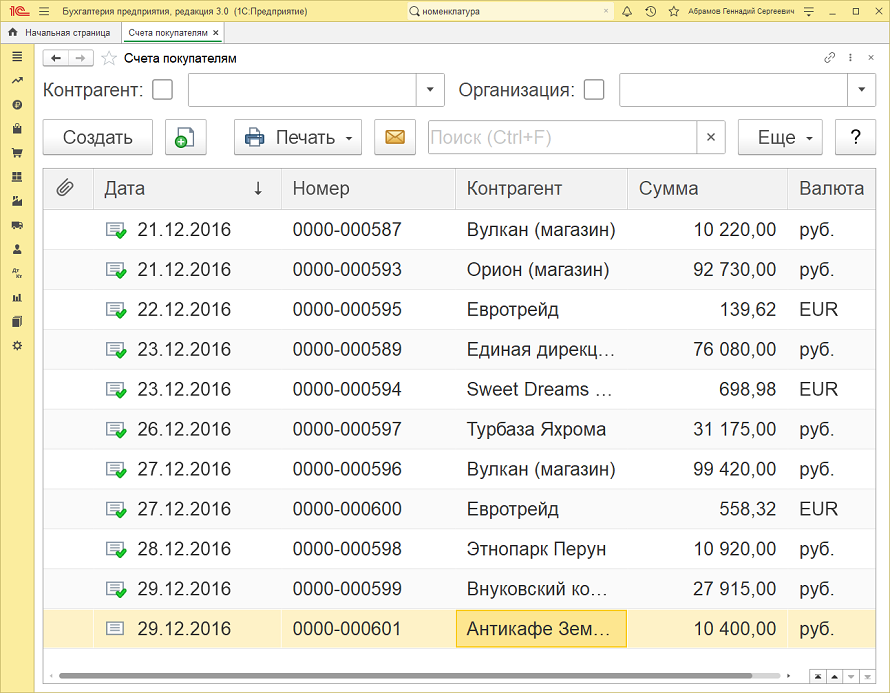Toggle Организация filter checkbox
The height and width of the screenshot is (693, 890).
click(x=594, y=90)
